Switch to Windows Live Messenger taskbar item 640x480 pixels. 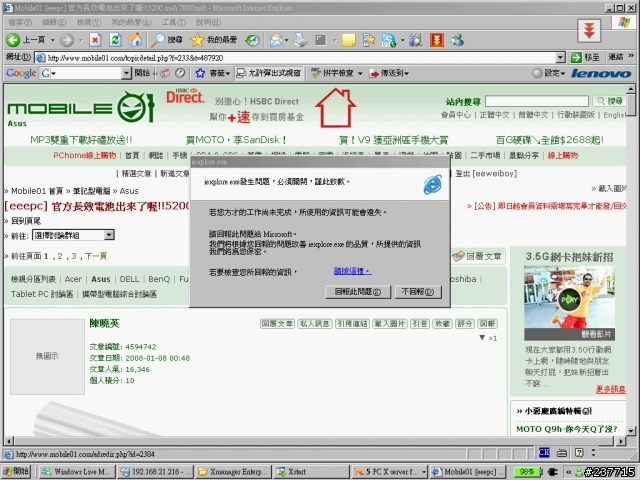click(76, 472)
